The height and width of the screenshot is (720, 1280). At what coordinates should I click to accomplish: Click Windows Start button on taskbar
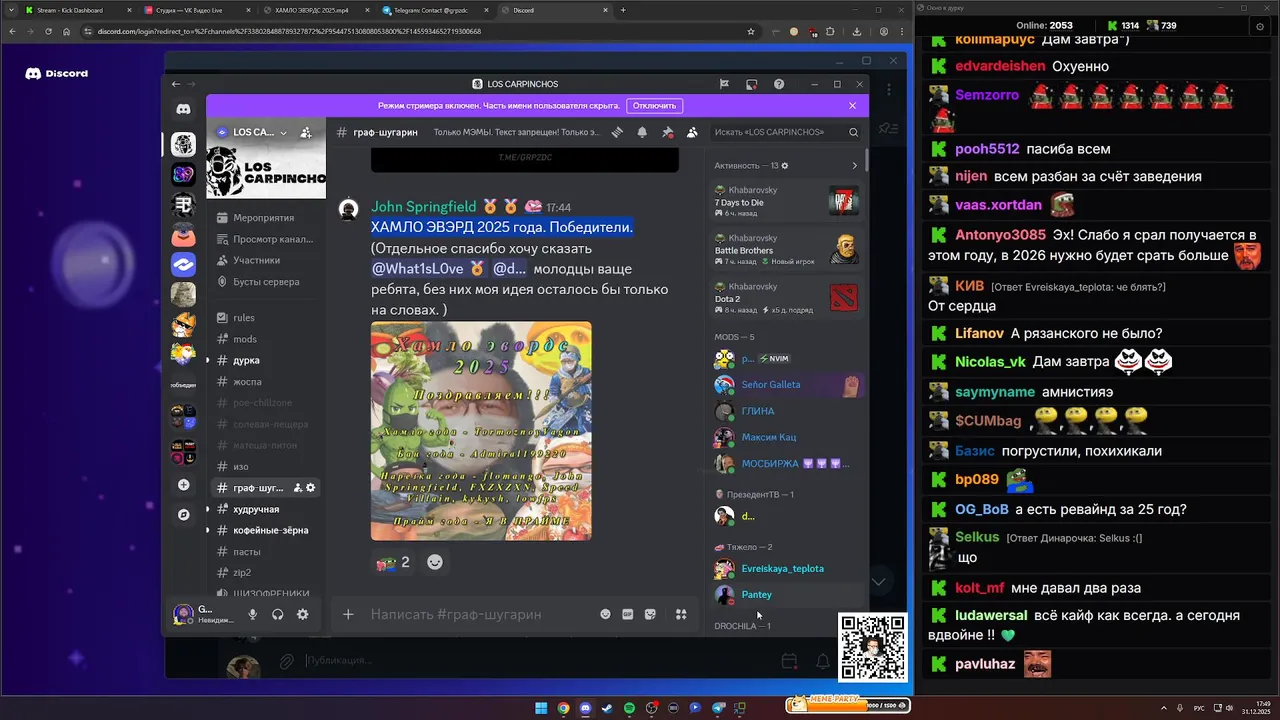[541, 708]
